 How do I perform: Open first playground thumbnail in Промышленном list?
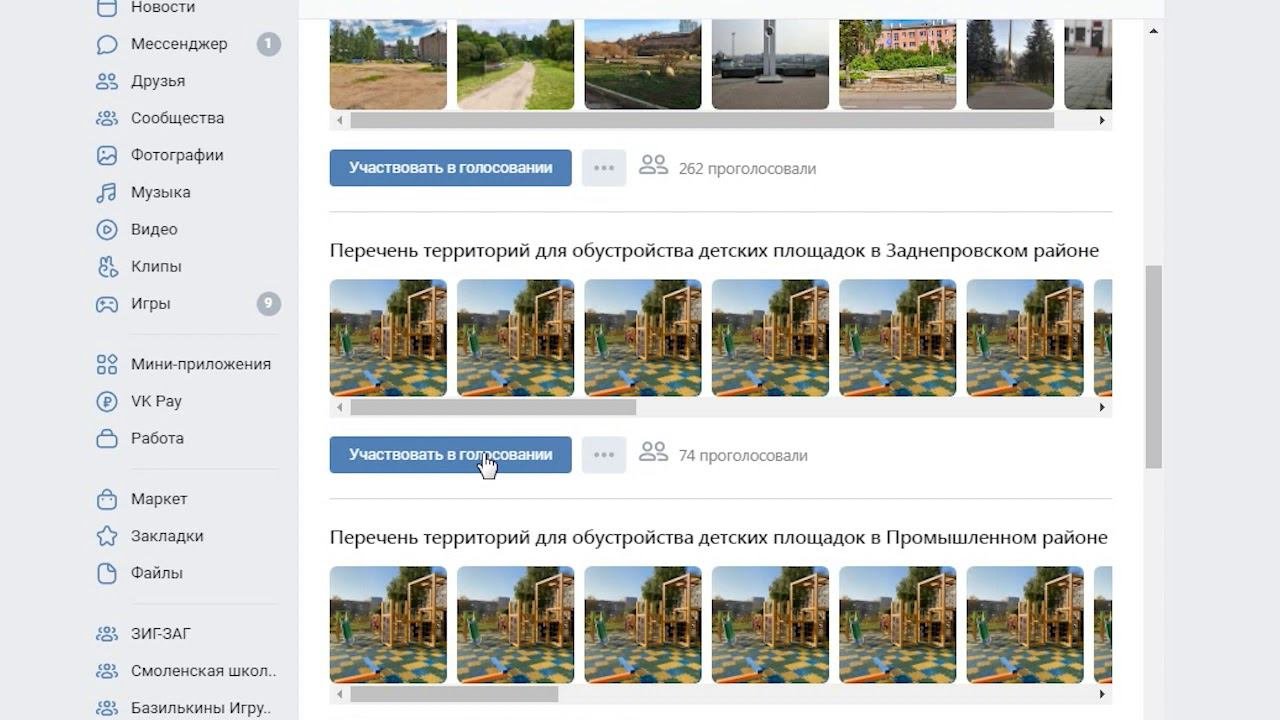pyautogui.click(x=388, y=625)
